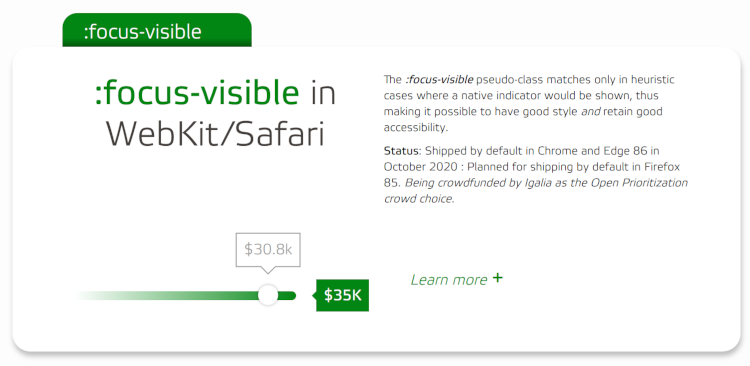Click the $30.8k tooltip bubble
750x366 pixels.
click(x=268, y=250)
